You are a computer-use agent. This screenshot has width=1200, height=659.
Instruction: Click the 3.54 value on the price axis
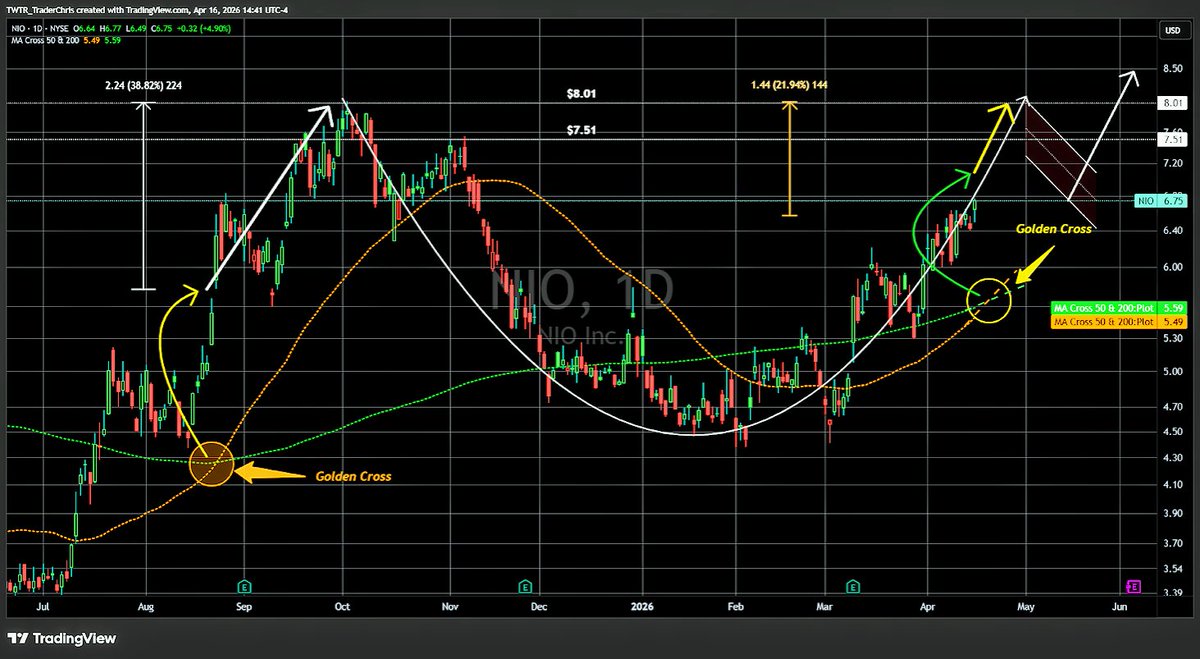coord(1172,568)
